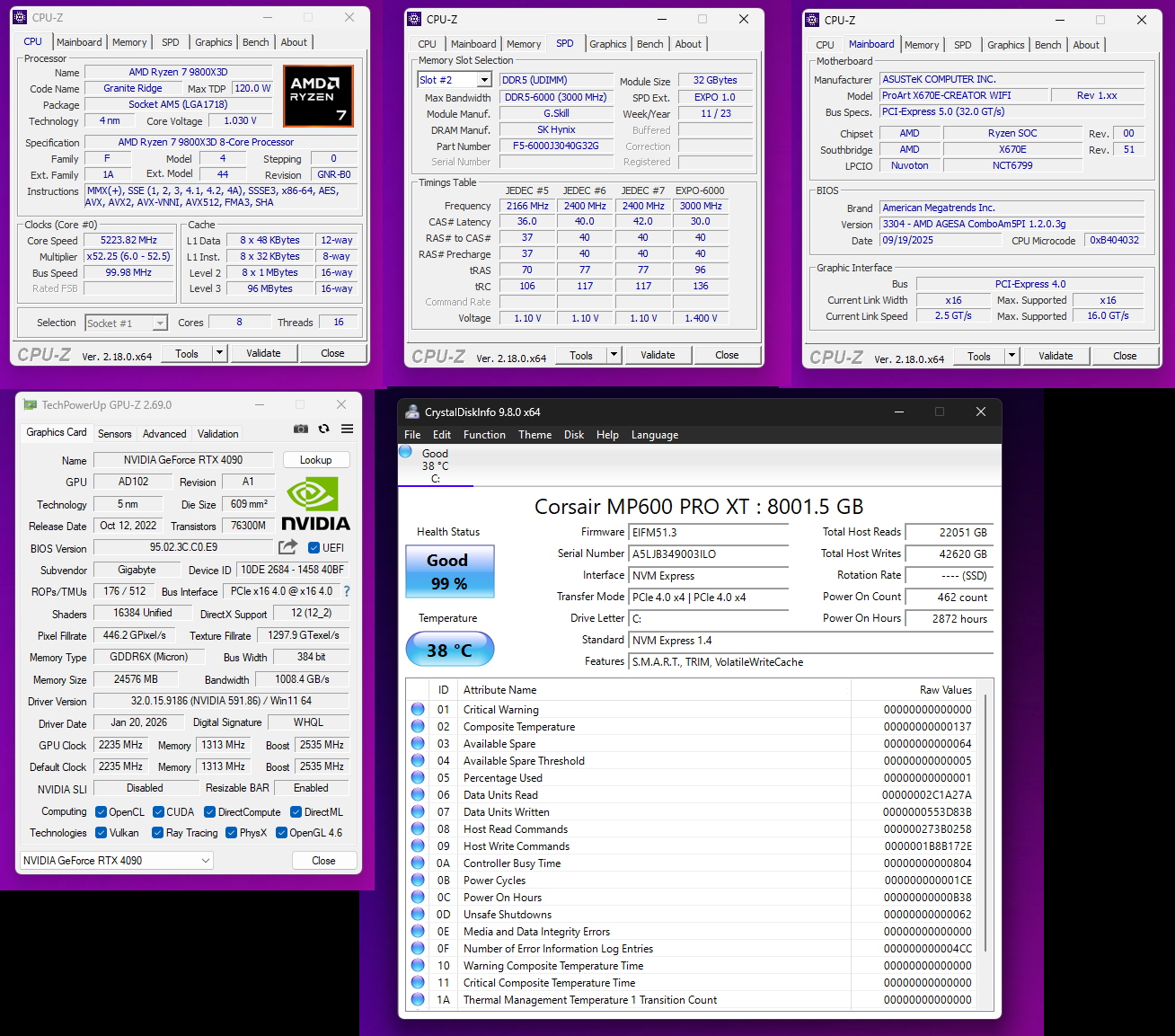Image resolution: width=1175 pixels, height=1036 pixels.
Task: Switch to the Sensors tab in GPU-Z
Action: [x=115, y=434]
